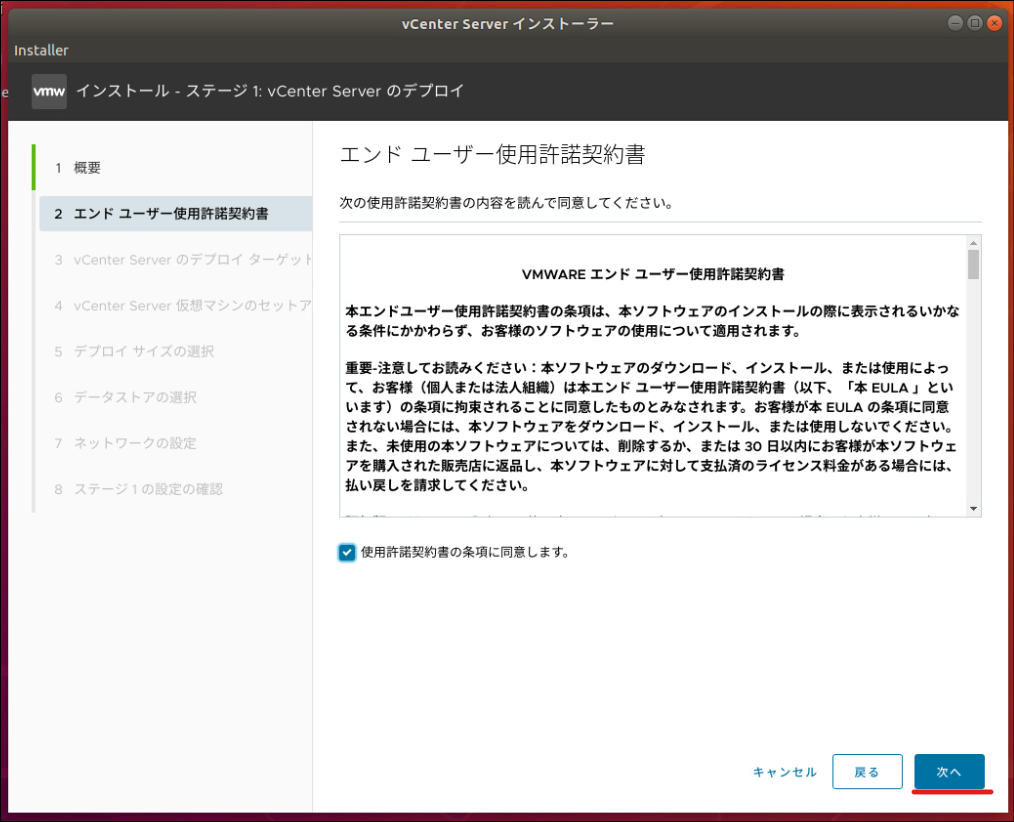The image size is (1014, 822).
Task: Click the 使用許諾契約書の条項に同意します label
Action: (465, 552)
